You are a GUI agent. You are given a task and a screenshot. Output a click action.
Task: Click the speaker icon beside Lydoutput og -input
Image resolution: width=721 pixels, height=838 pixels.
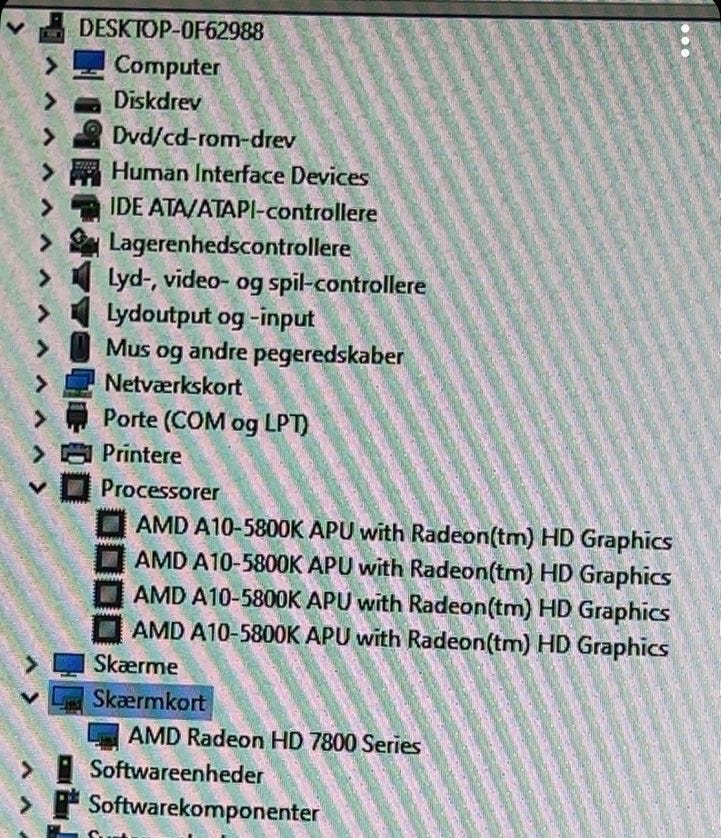(x=81, y=313)
